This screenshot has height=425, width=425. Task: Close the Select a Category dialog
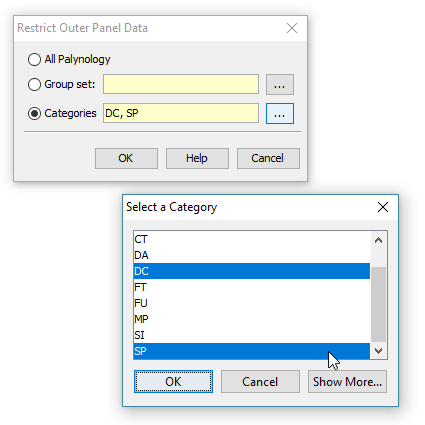click(x=383, y=207)
